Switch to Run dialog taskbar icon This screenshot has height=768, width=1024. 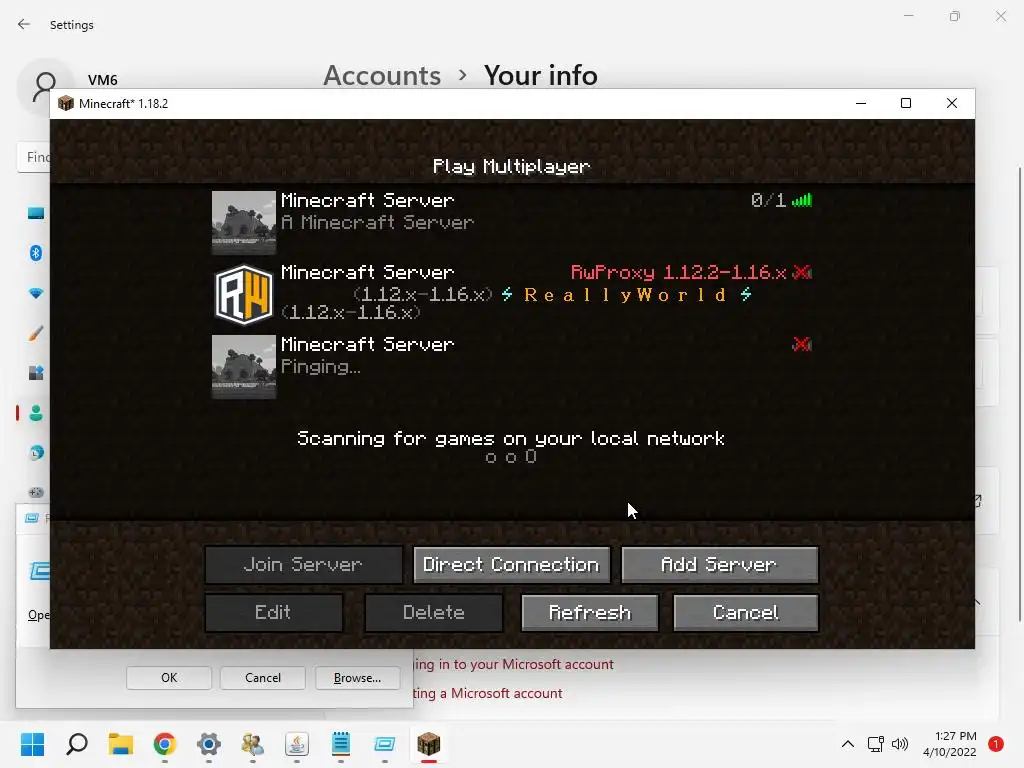[x=385, y=744]
